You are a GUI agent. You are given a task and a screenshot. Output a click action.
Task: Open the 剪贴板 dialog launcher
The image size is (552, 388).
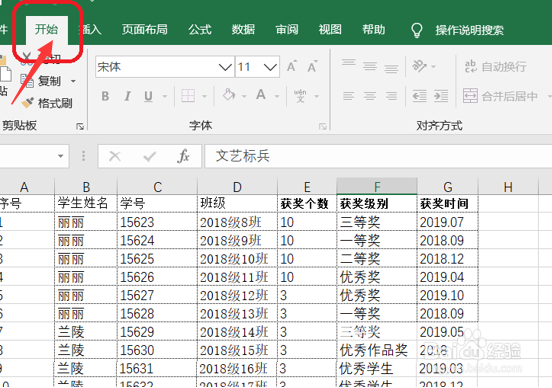(x=80, y=126)
